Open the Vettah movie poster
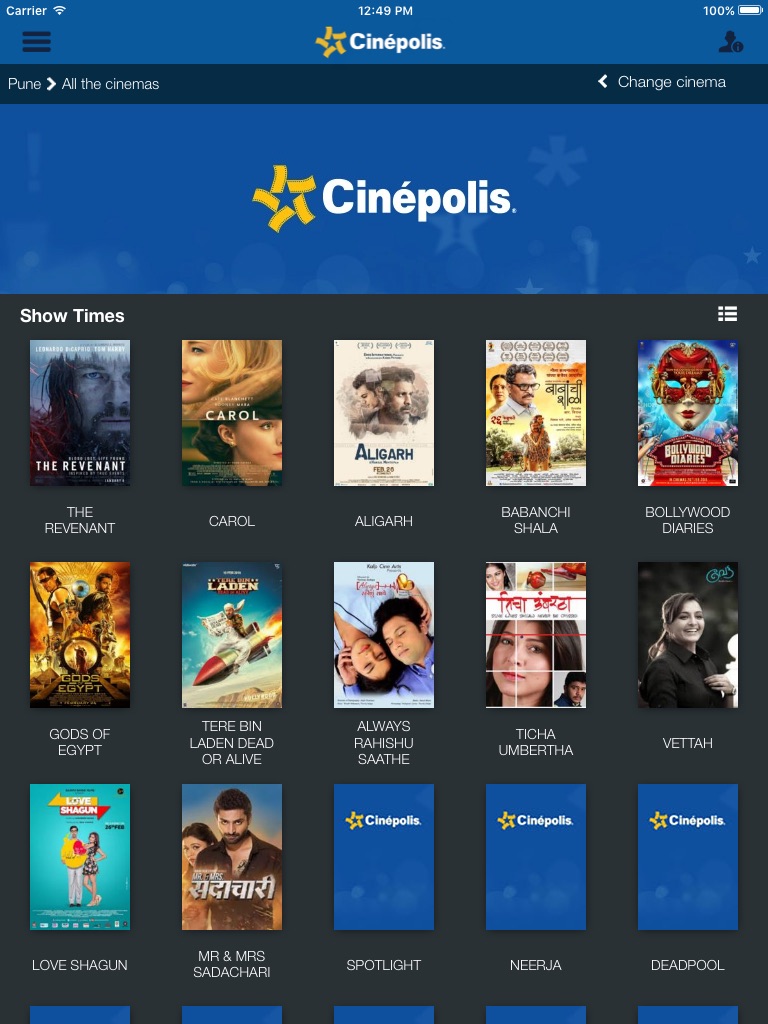This screenshot has width=768, height=1024. (688, 635)
